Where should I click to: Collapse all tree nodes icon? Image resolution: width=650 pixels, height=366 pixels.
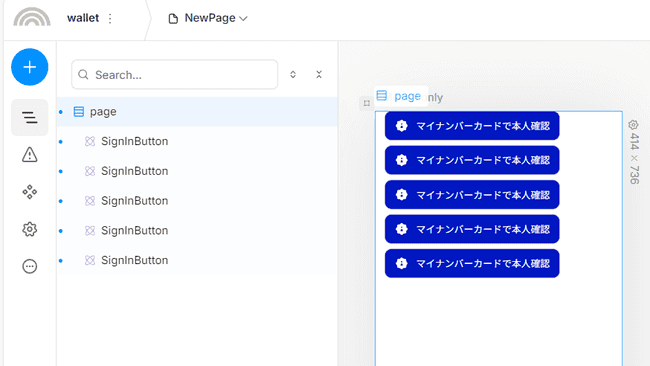click(319, 75)
